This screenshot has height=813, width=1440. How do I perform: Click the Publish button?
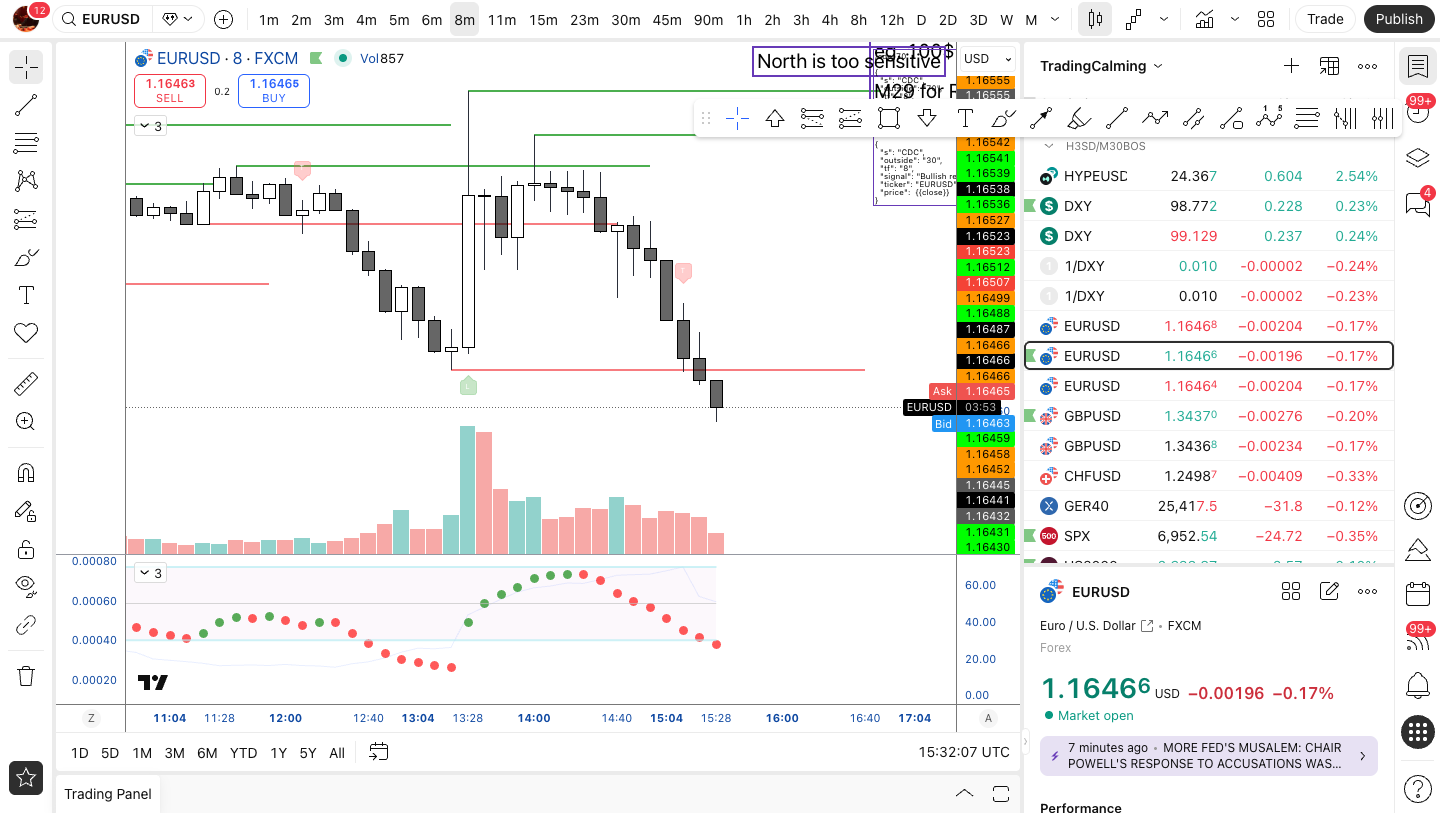coord(1398,19)
